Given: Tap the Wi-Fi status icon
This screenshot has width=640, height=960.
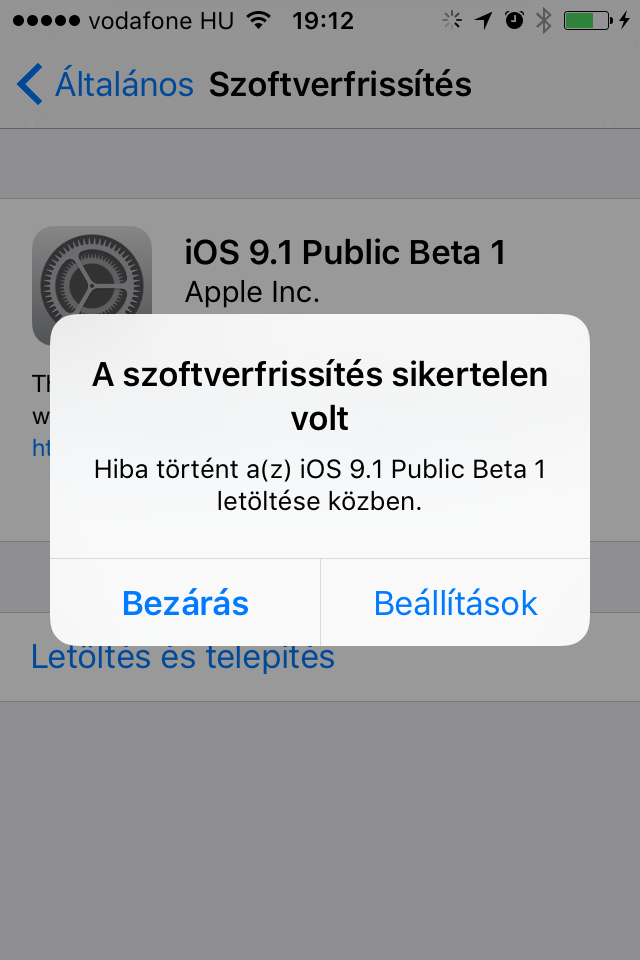Looking at the screenshot, I should (259, 20).
